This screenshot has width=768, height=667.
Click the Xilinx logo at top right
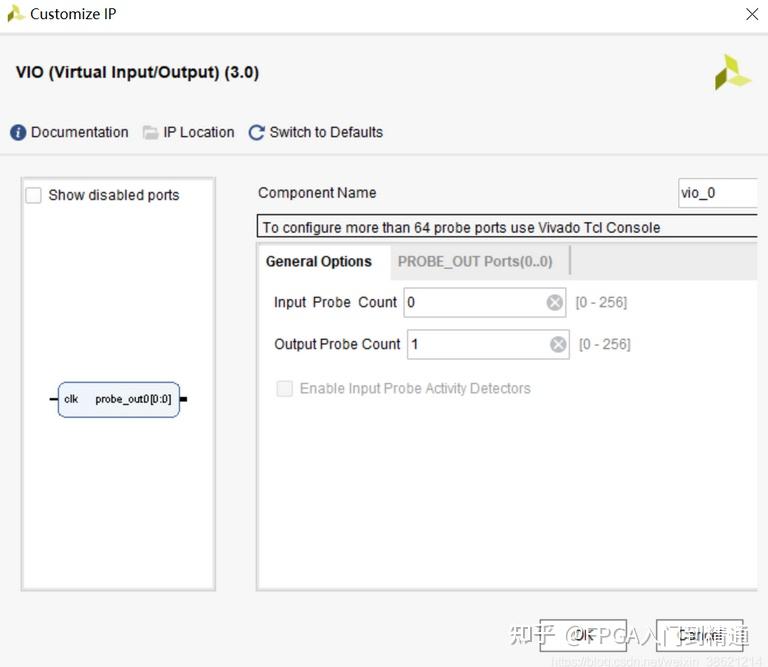[x=732, y=73]
